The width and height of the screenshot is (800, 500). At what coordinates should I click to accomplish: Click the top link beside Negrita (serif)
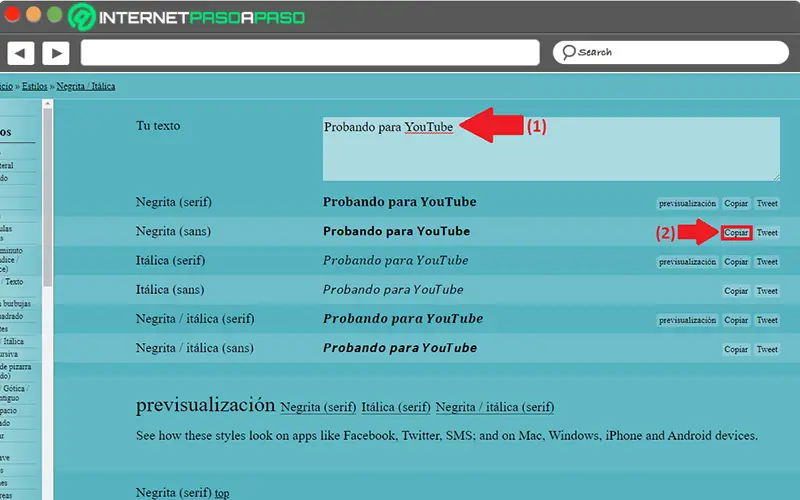coord(222,493)
